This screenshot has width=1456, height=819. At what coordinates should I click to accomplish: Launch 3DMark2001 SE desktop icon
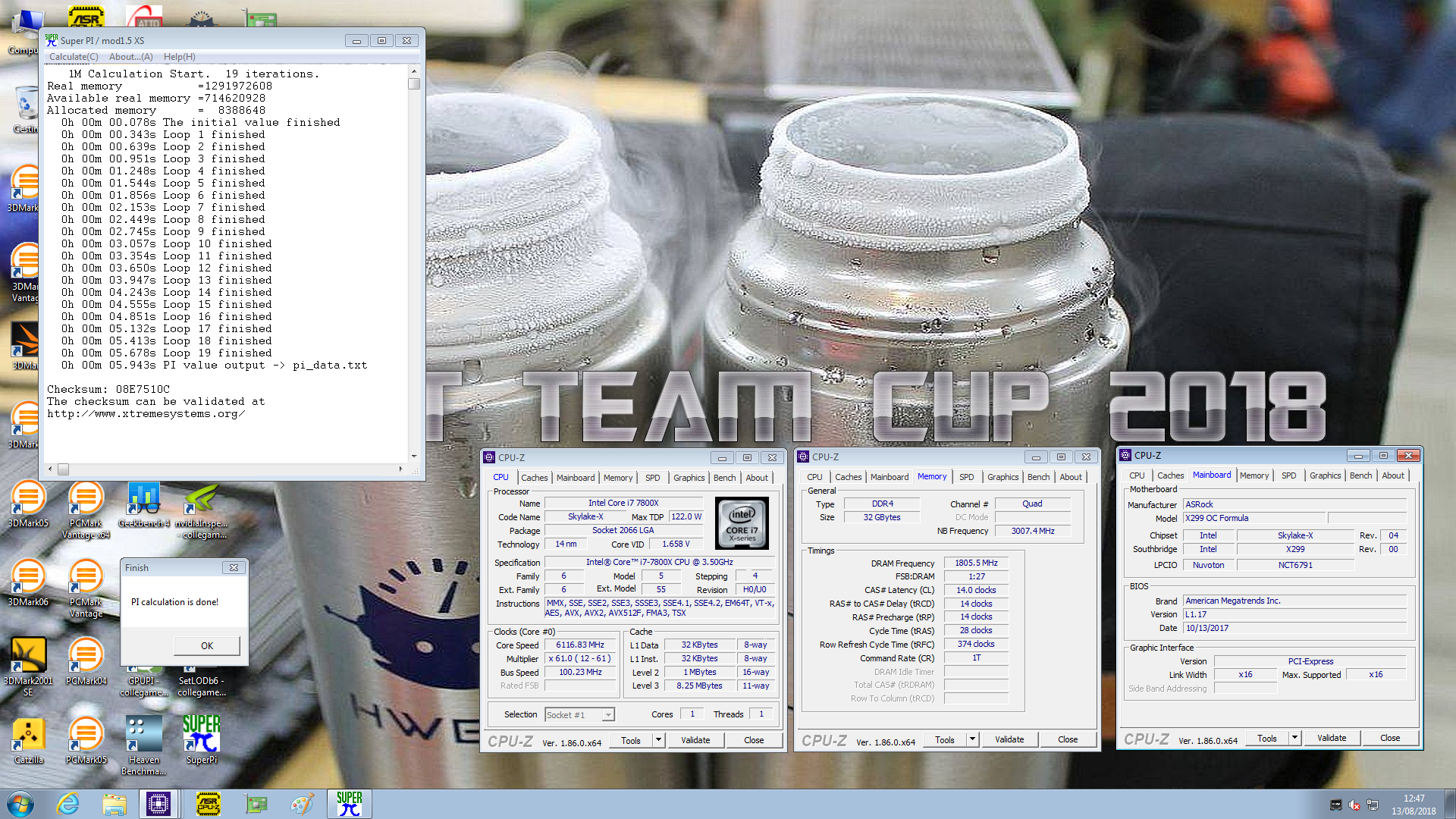(x=28, y=667)
